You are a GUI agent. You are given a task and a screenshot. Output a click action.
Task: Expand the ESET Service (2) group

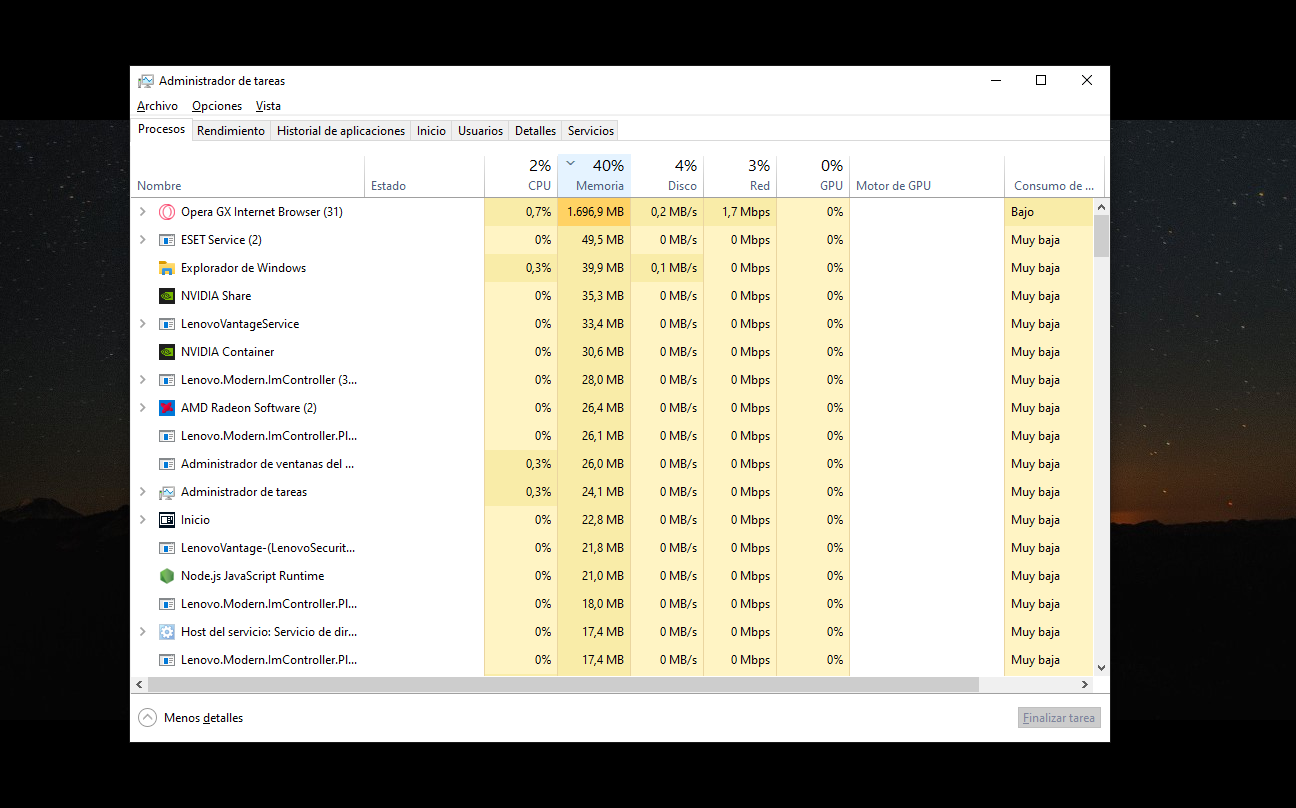pyautogui.click(x=142, y=240)
